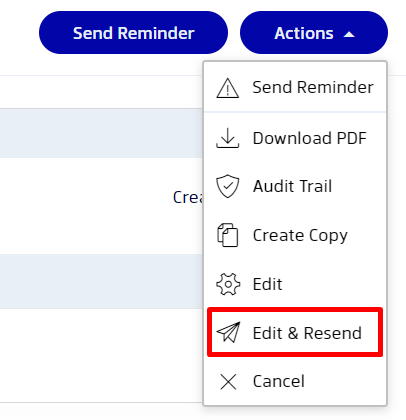Choose Cancel from the Actions menu
This screenshot has width=406, height=420.
(x=295, y=381)
